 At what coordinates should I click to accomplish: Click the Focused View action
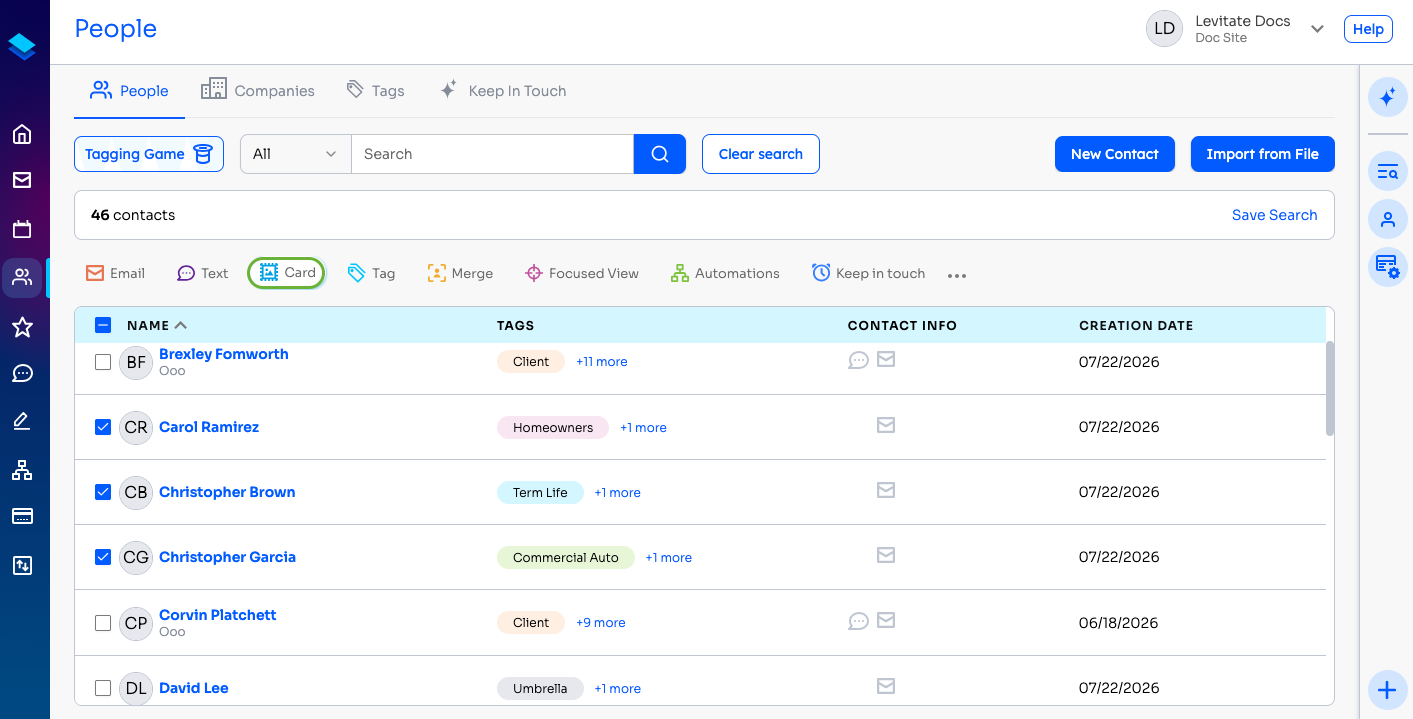[582, 273]
